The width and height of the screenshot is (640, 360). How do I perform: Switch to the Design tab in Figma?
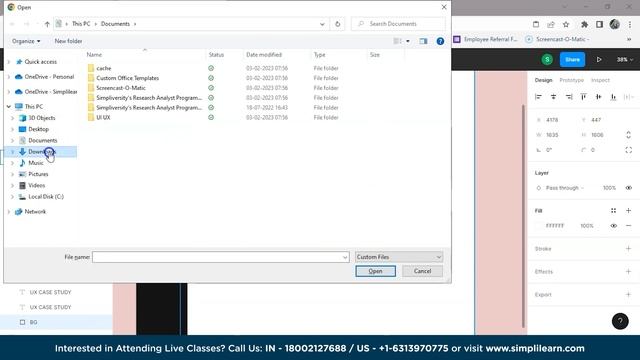[x=543, y=80]
